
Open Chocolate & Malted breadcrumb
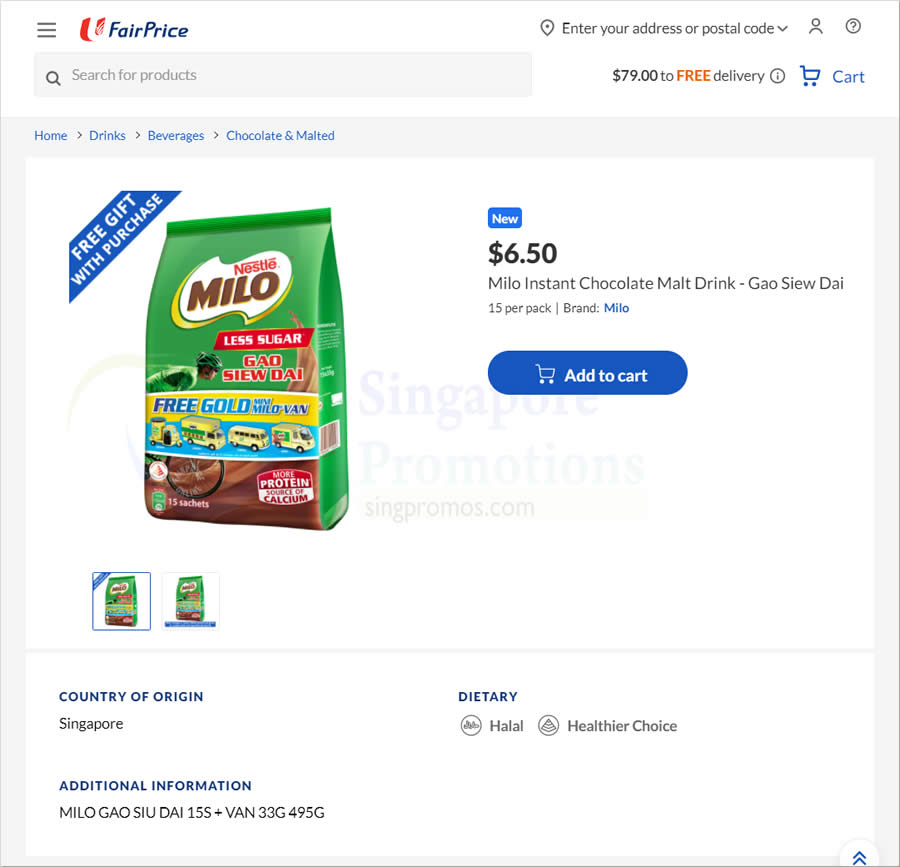[x=280, y=135]
